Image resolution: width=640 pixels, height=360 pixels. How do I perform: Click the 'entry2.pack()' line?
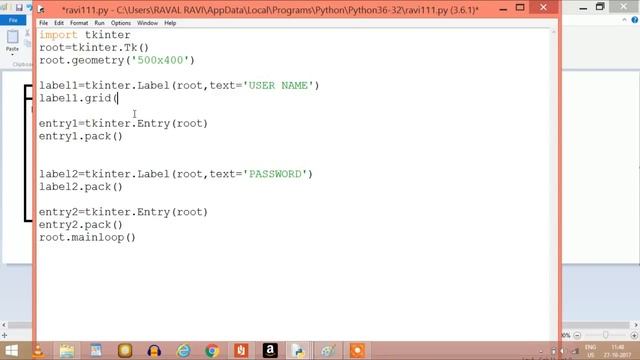(81, 224)
